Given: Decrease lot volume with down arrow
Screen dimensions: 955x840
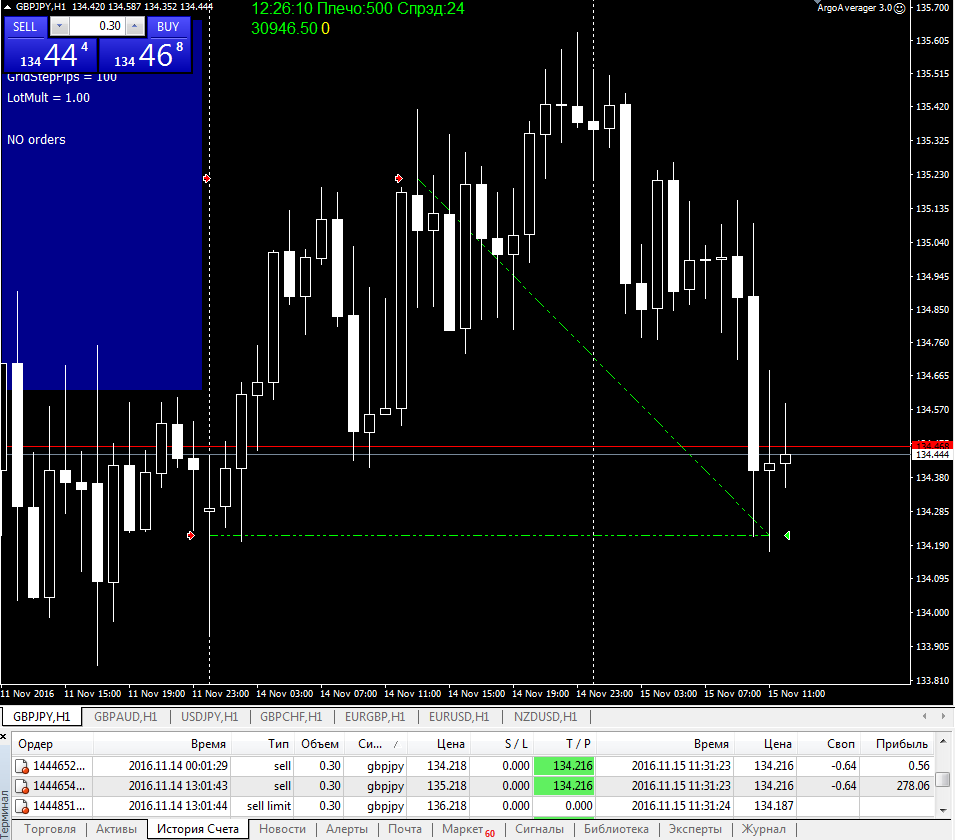Looking at the screenshot, I should click(x=59, y=26).
